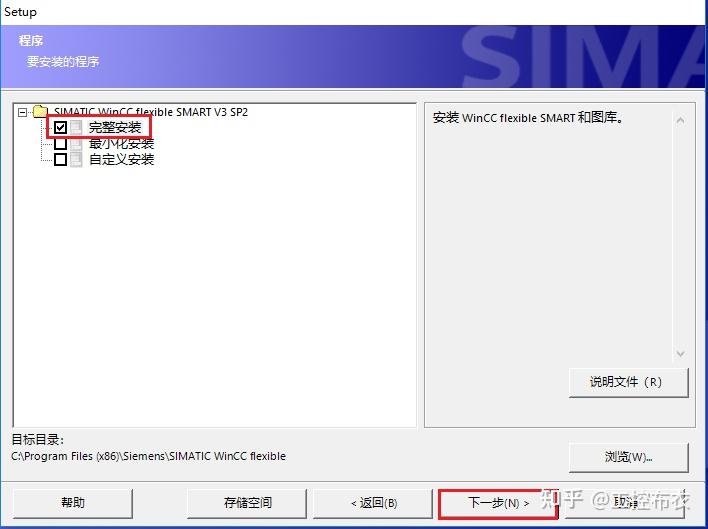Image resolution: width=708 pixels, height=529 pixels.
Task: Open 存储空间 disk space button
Action: [x=247, y=503]
